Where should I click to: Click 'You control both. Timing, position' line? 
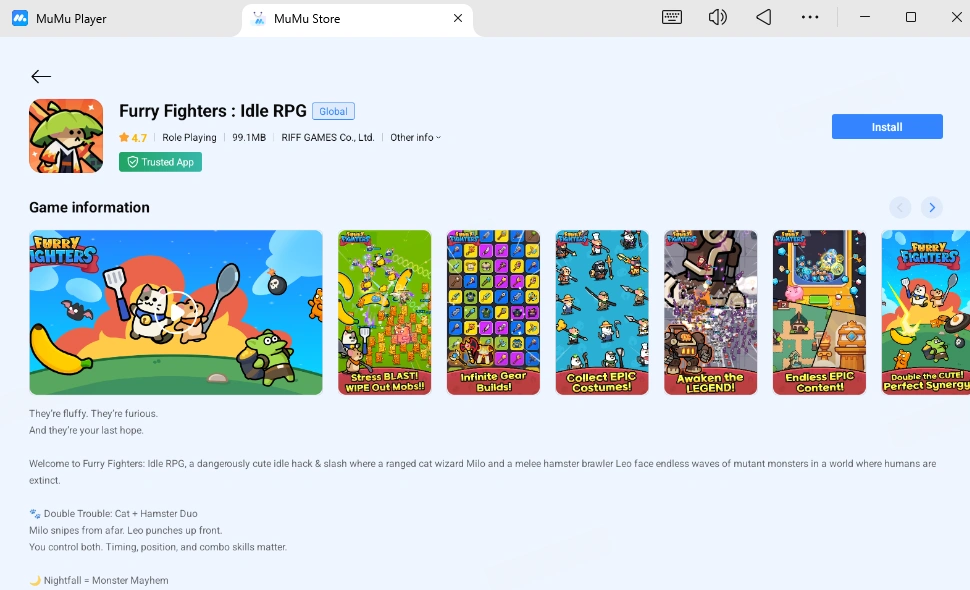coord(158,547)
